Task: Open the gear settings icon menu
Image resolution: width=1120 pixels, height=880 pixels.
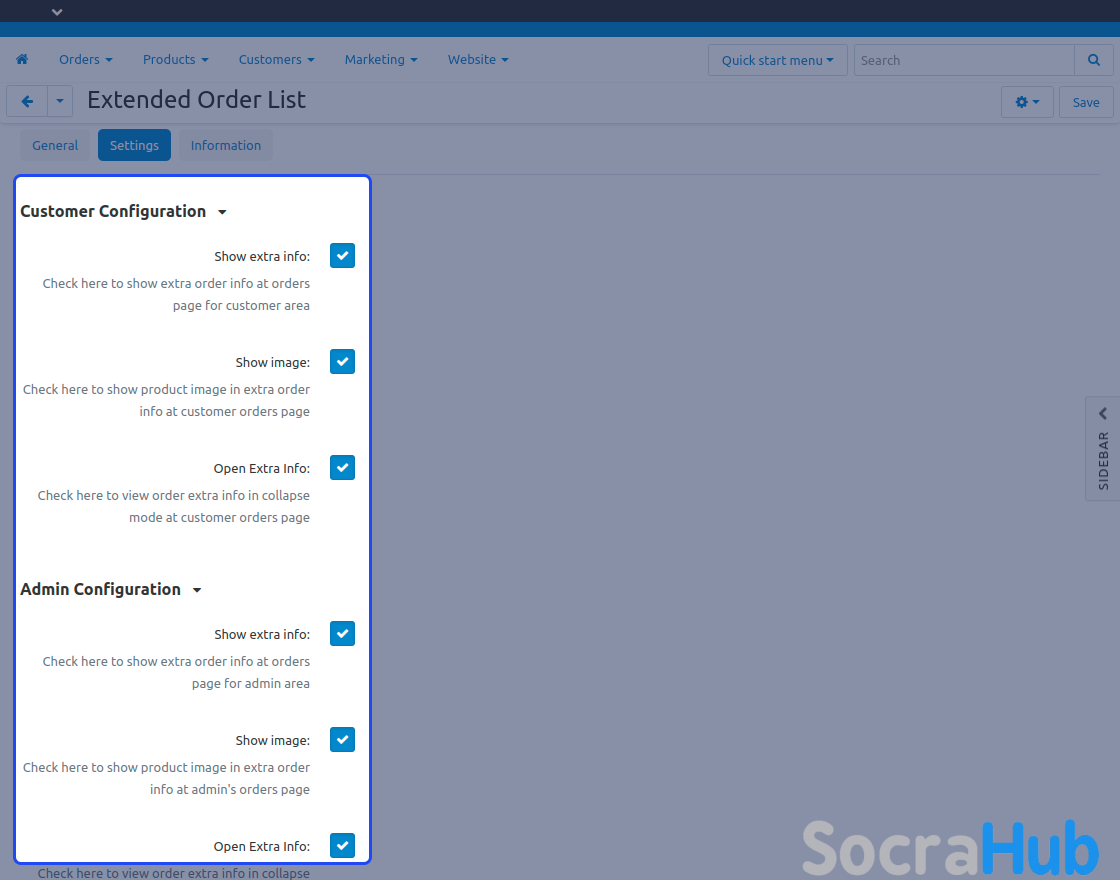Action: coord(1027,102)
